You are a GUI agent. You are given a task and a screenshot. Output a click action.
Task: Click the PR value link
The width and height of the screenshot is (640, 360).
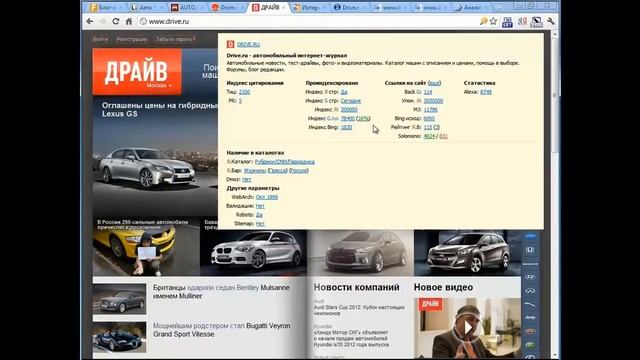pos(240,100)
